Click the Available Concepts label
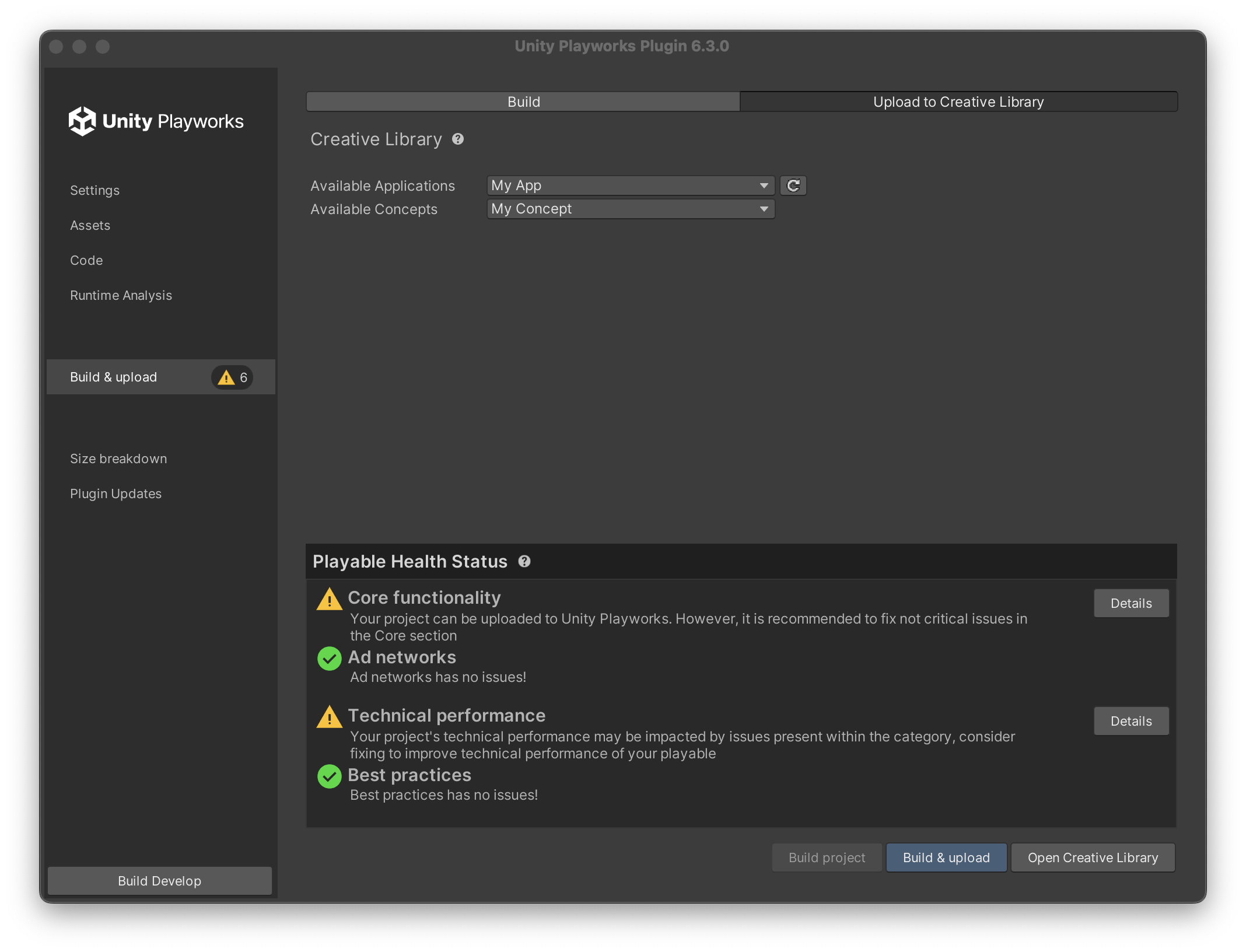Image resolution: width=1246 pixels, height=952 pixels. (374, 209)
